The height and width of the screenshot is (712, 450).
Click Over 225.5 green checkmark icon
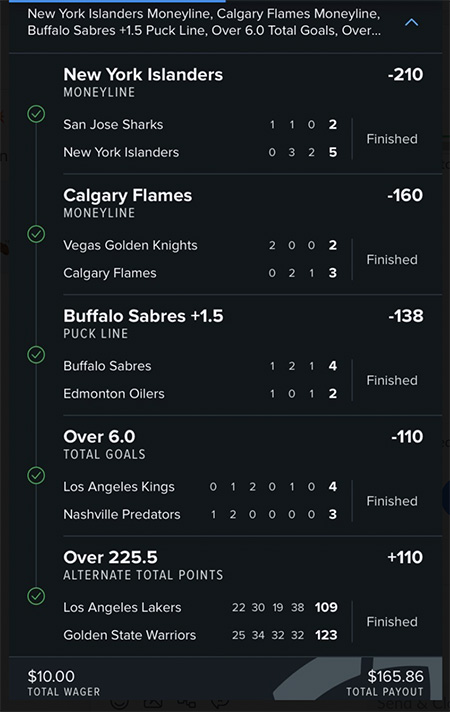click(36, 596)
